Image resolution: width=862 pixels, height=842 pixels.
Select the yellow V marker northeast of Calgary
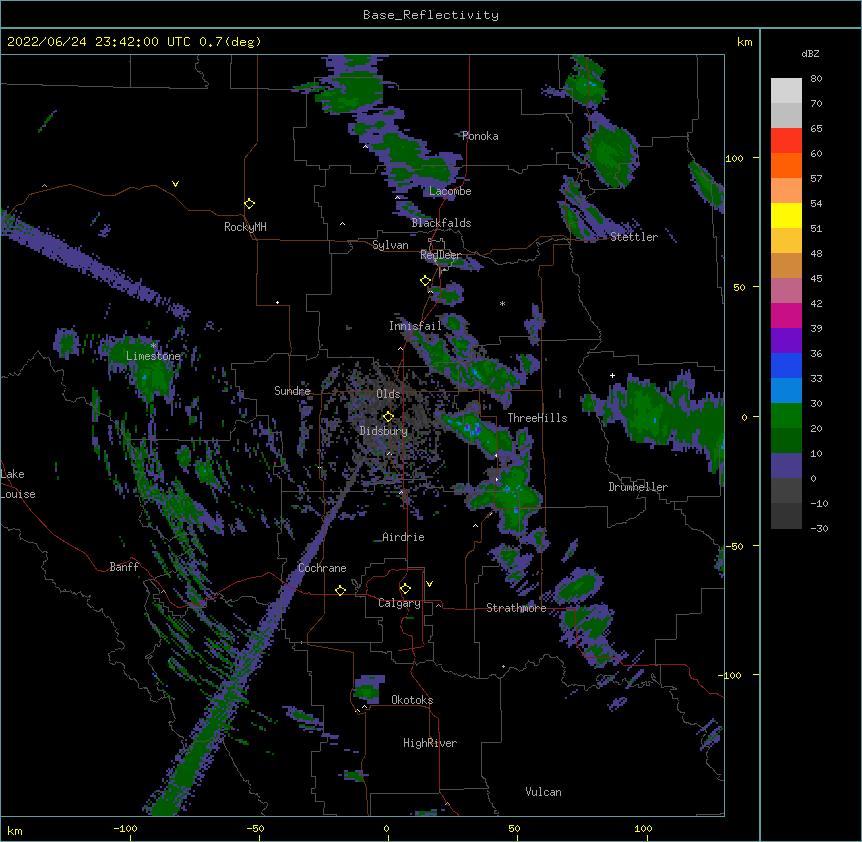429,584
